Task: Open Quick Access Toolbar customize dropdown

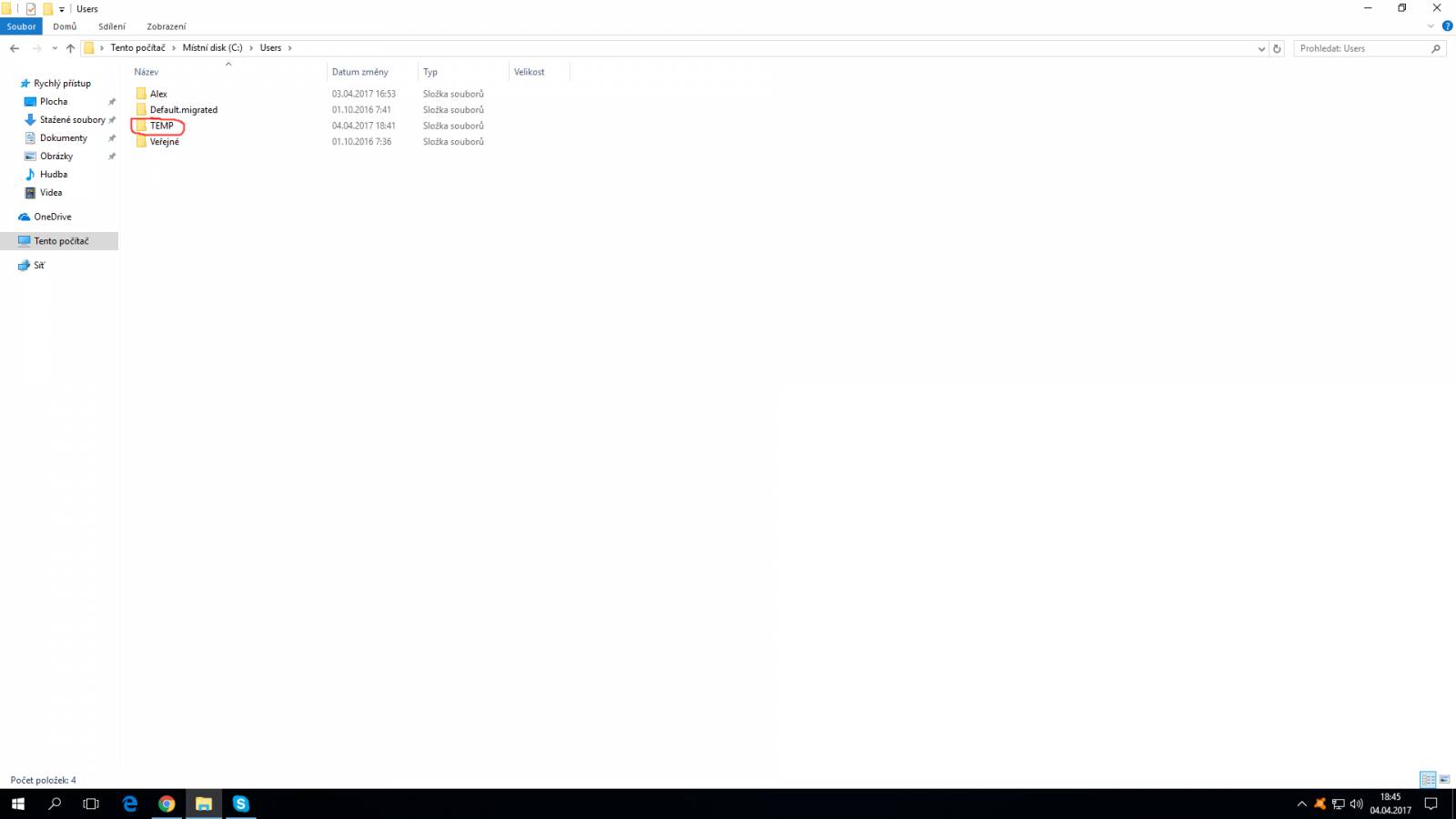Action: point(61,9)
